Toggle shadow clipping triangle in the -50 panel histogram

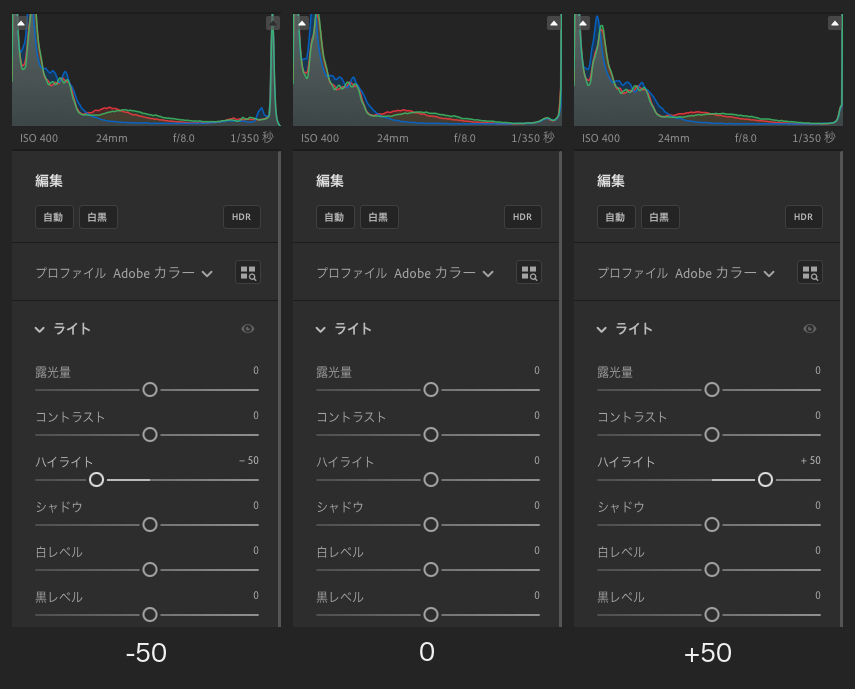[x=21, y=23]
